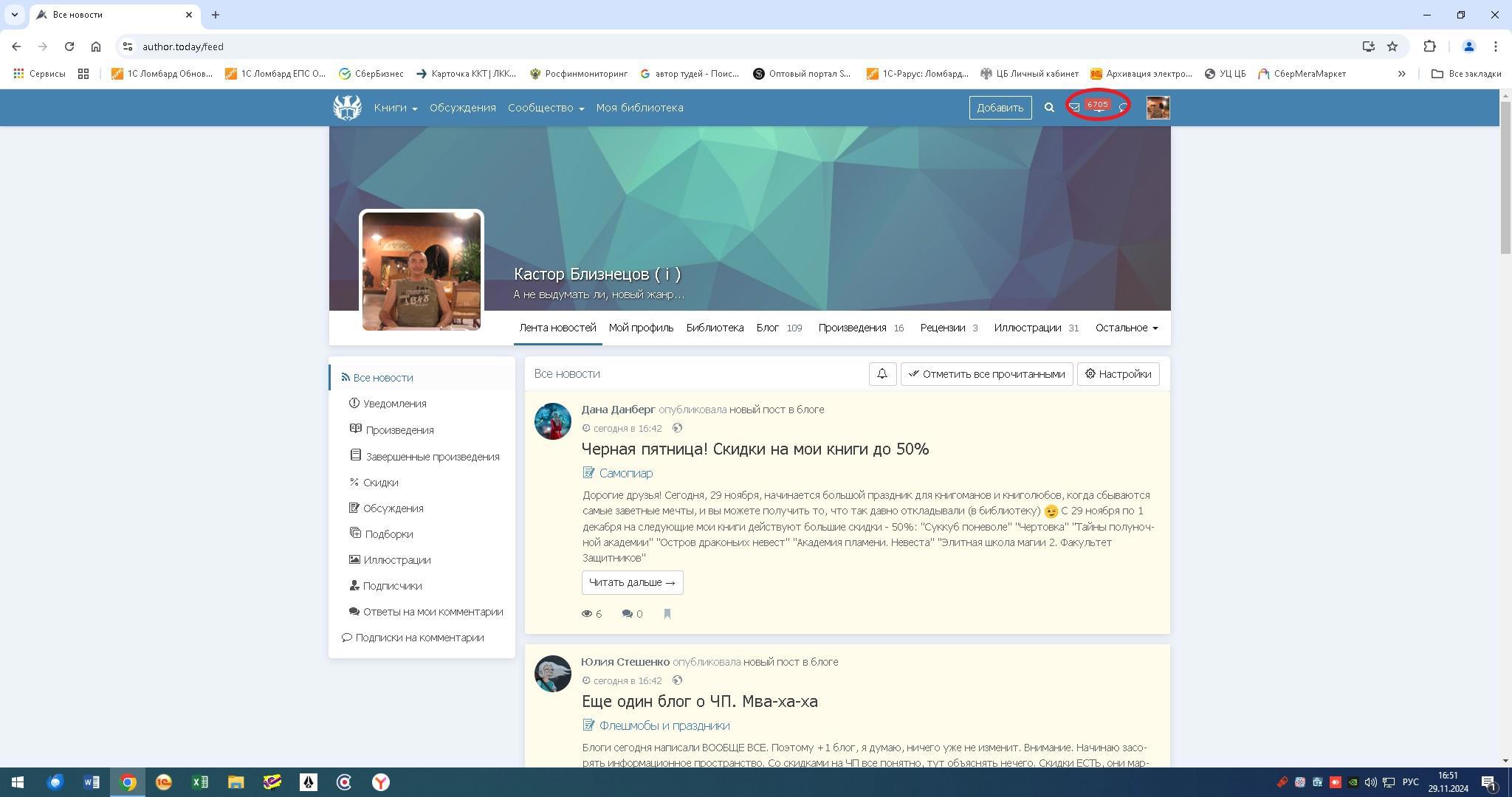1512x797 pixels.
Task: Expand the Книги dropdown menu
Action: [395, 108]
